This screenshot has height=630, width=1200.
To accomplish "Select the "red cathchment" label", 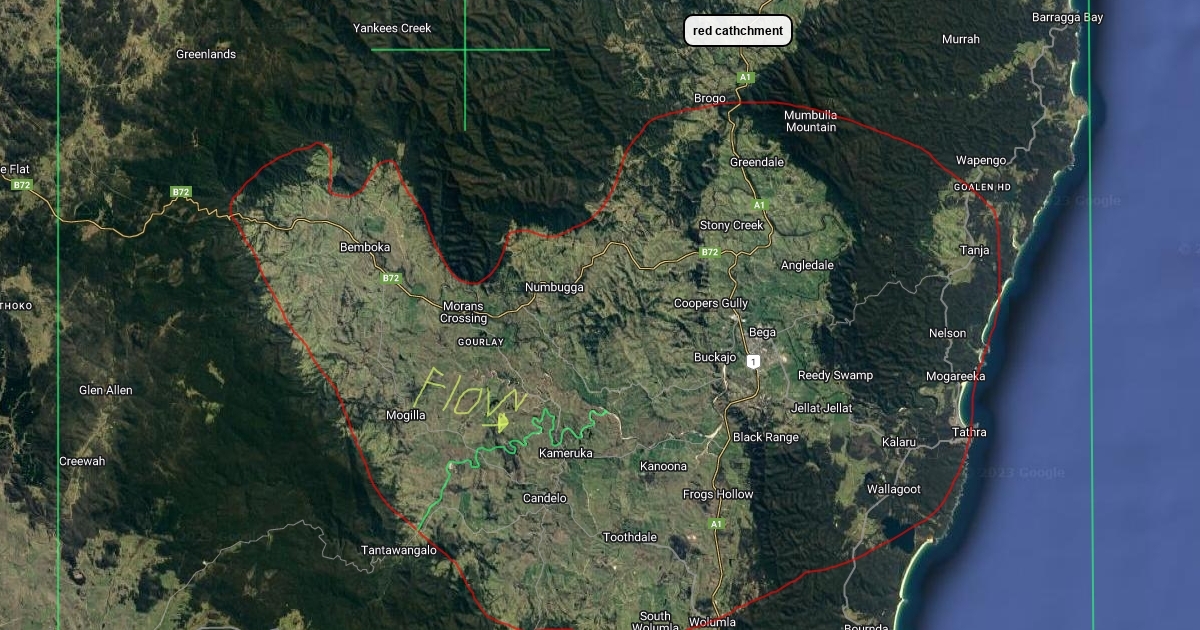I will pyautogui.click(x=738, y=31).
